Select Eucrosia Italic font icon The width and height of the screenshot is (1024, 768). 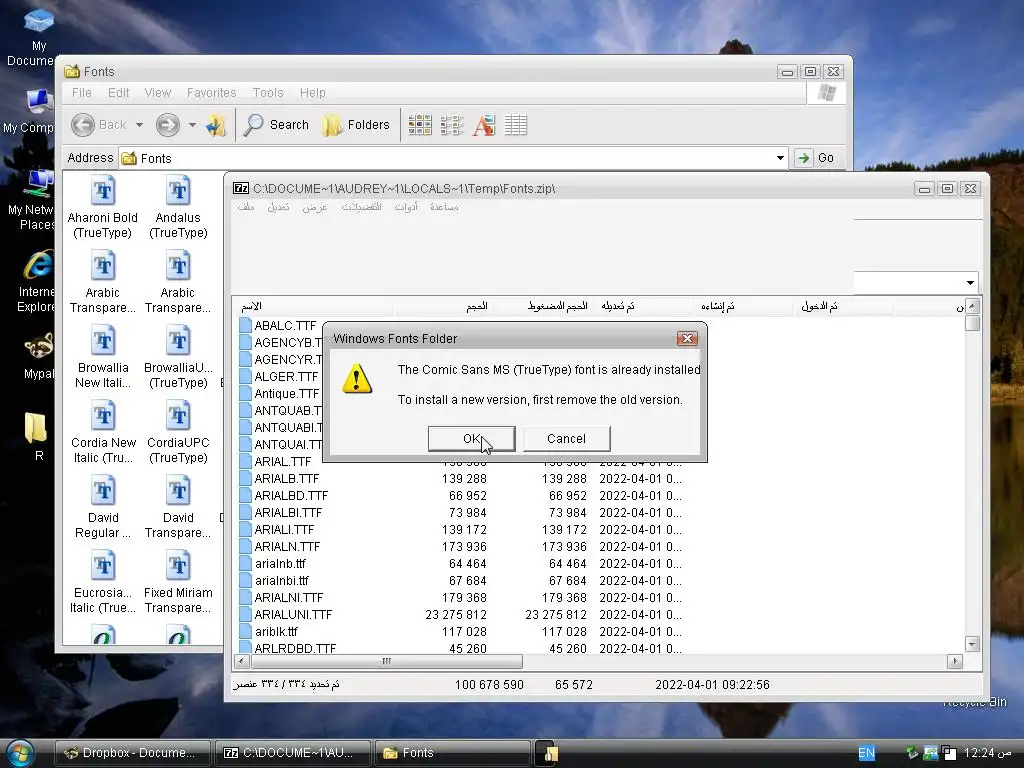pos(103,583)
